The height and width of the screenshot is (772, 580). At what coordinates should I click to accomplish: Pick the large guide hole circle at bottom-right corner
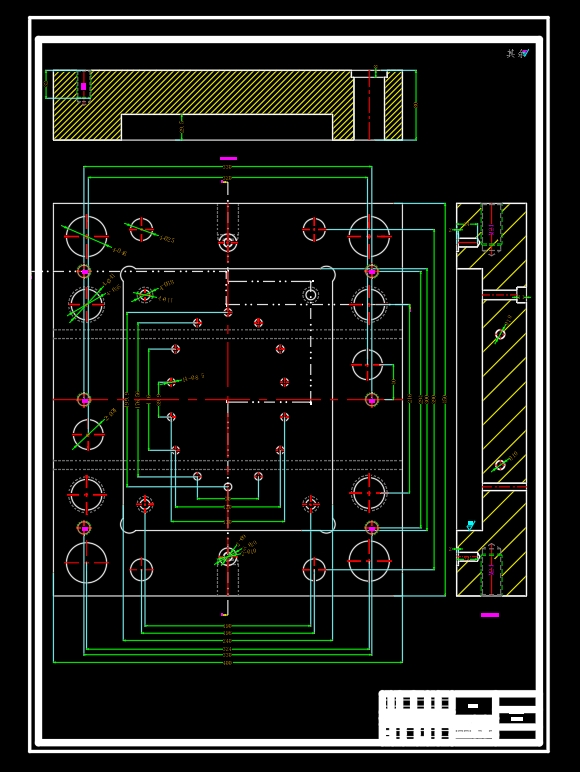click(x=369, y=561)
